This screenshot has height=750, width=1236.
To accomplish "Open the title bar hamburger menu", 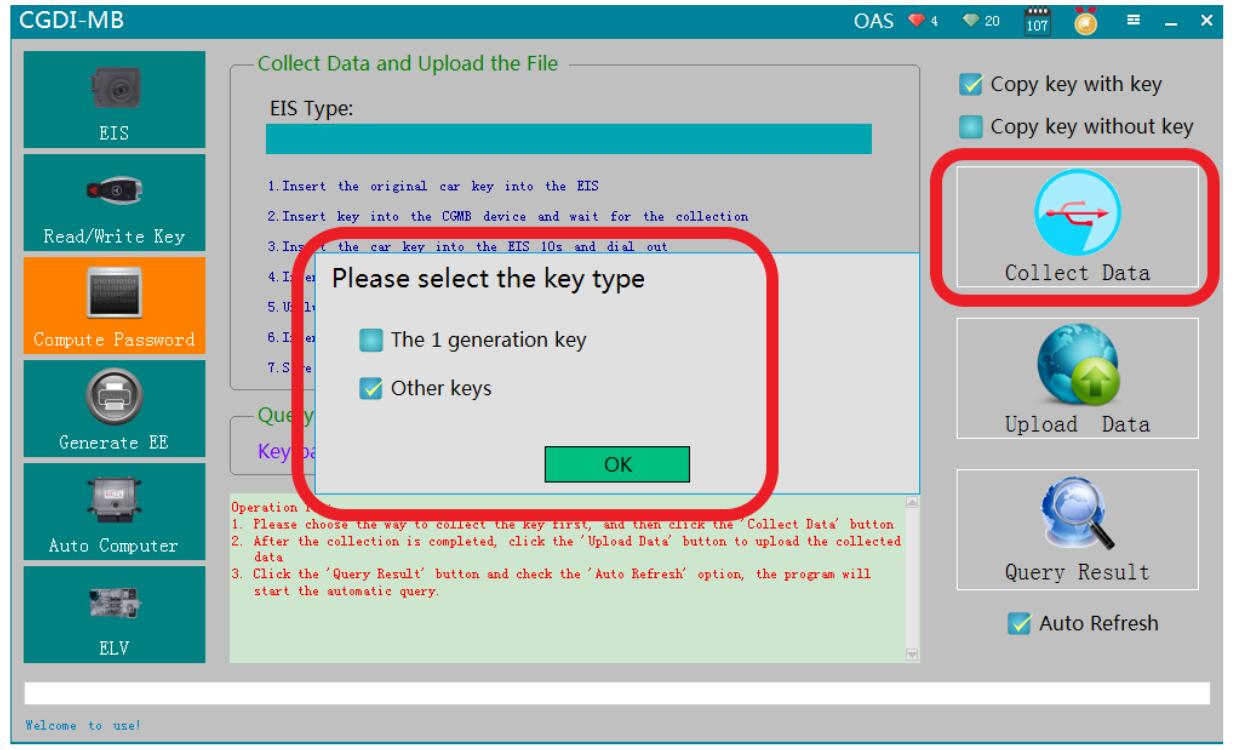I will click(1133, 20).
